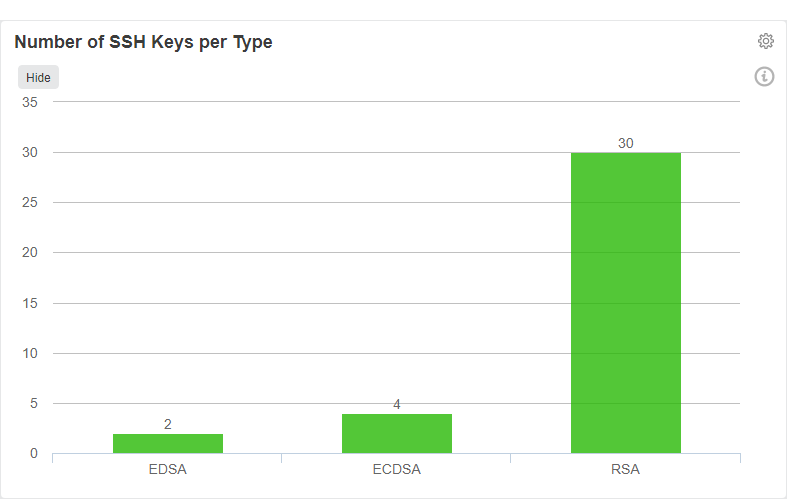Click the value label 4 above ECDSA
Image resolution: width=787 pixels, height=499 pixels.
pyautogui.click(x=397, y=405)
